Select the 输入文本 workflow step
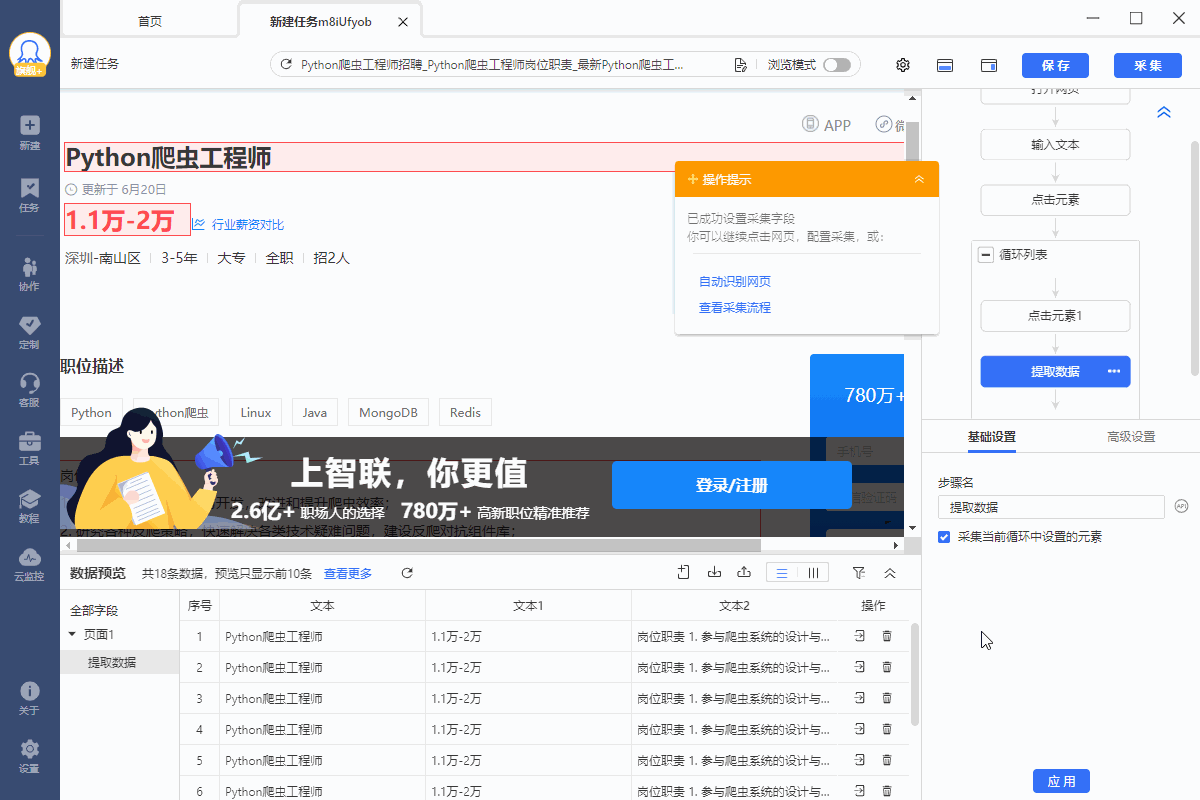Image resolution: width=1200 pixels, height=800 pixels. click(1055, 145)
